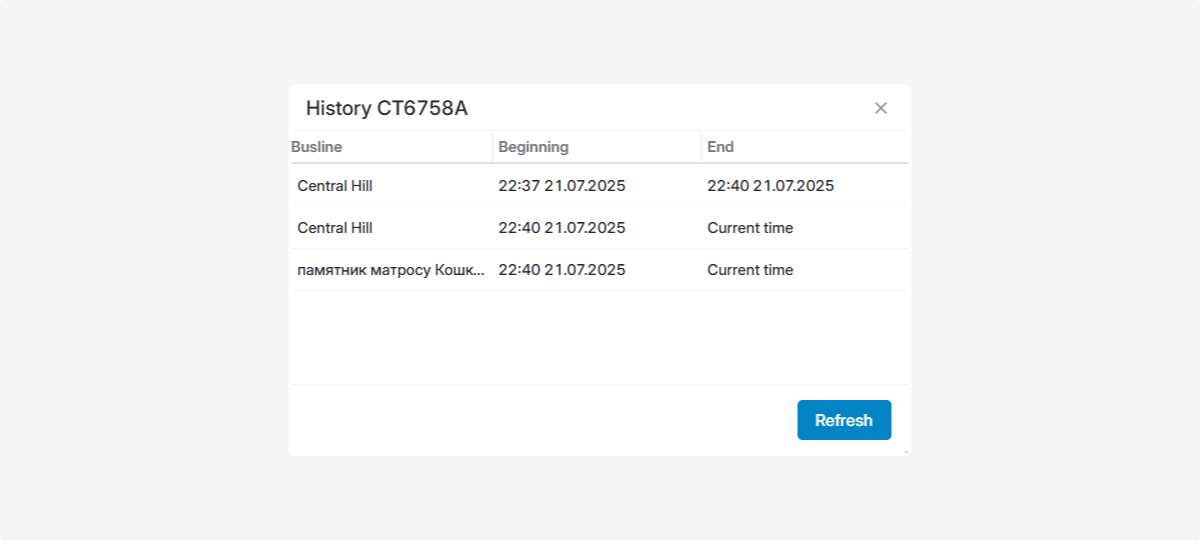Click the dialog footer left of Refresh
The width and height of the screenshot is (1200, 540).
tap(540, 420)
